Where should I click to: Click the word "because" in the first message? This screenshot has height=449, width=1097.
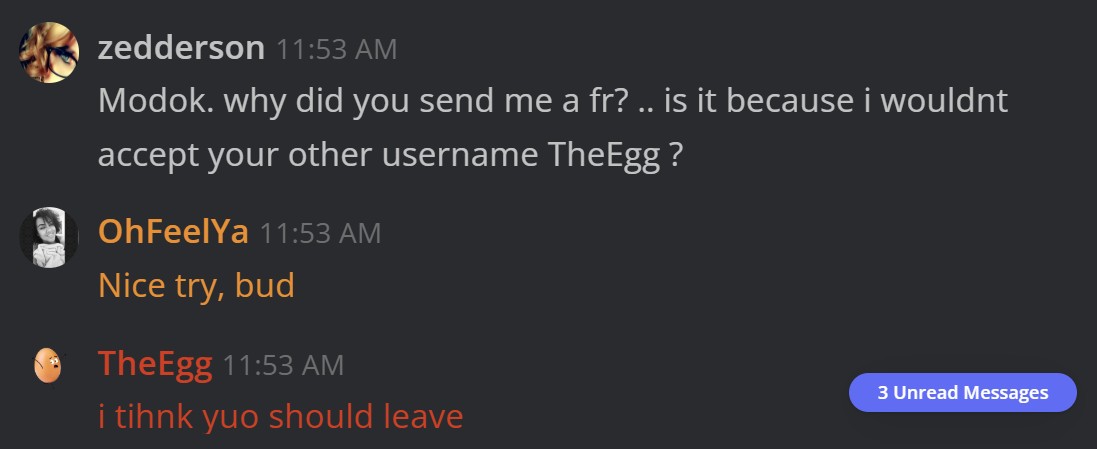(x=793, y=101)
